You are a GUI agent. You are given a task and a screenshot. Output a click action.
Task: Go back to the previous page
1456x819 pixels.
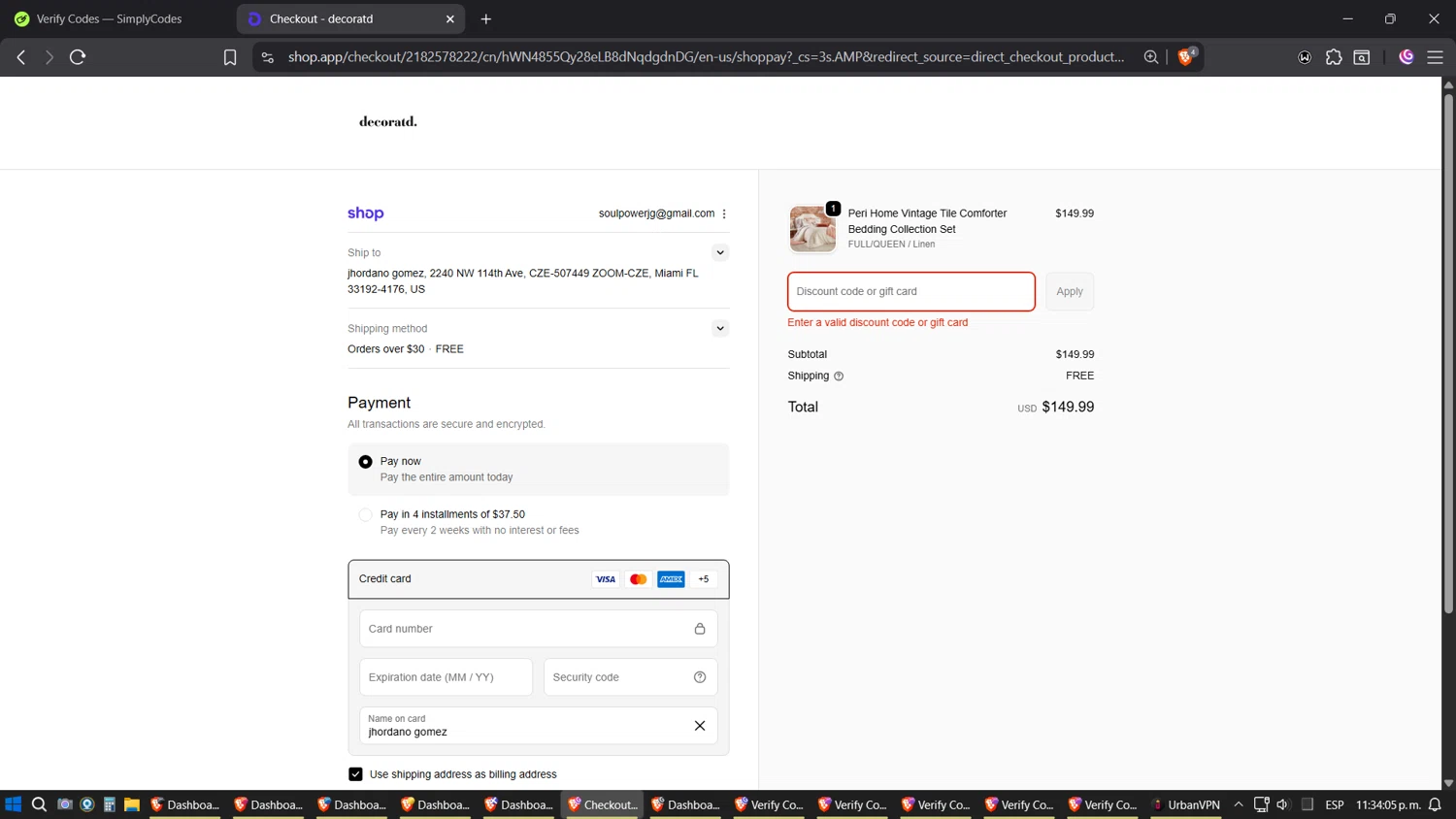tap(20, 57)
